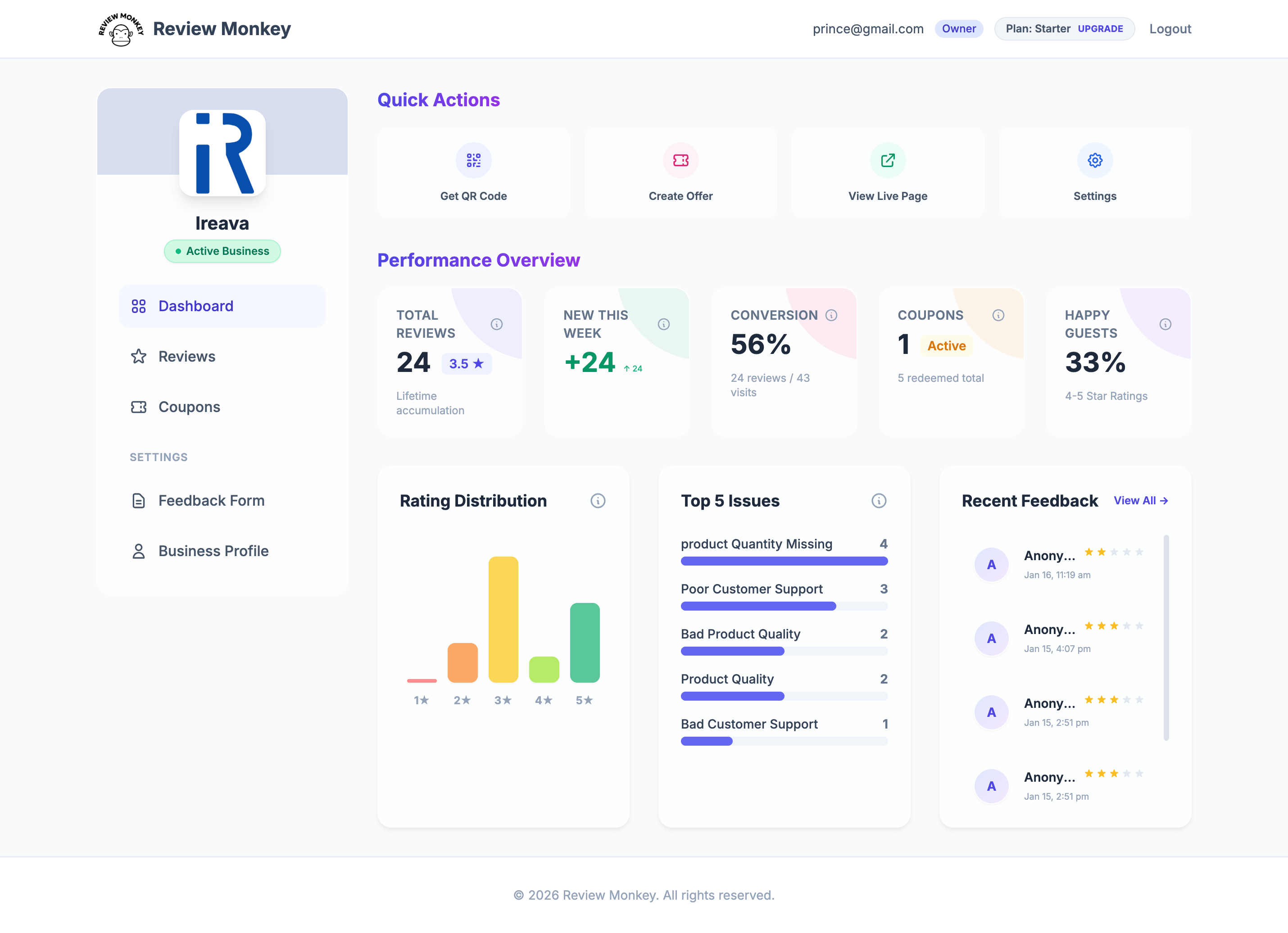
Task: Click the info icon on Total Reviews card
Action: coord(496,324)
